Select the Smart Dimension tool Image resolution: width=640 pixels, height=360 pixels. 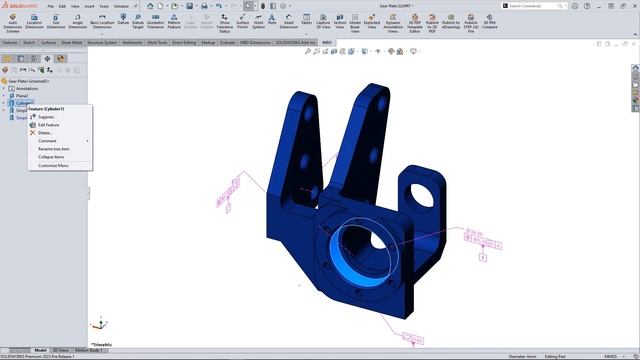pyautogui.click(x=289, y=21)
